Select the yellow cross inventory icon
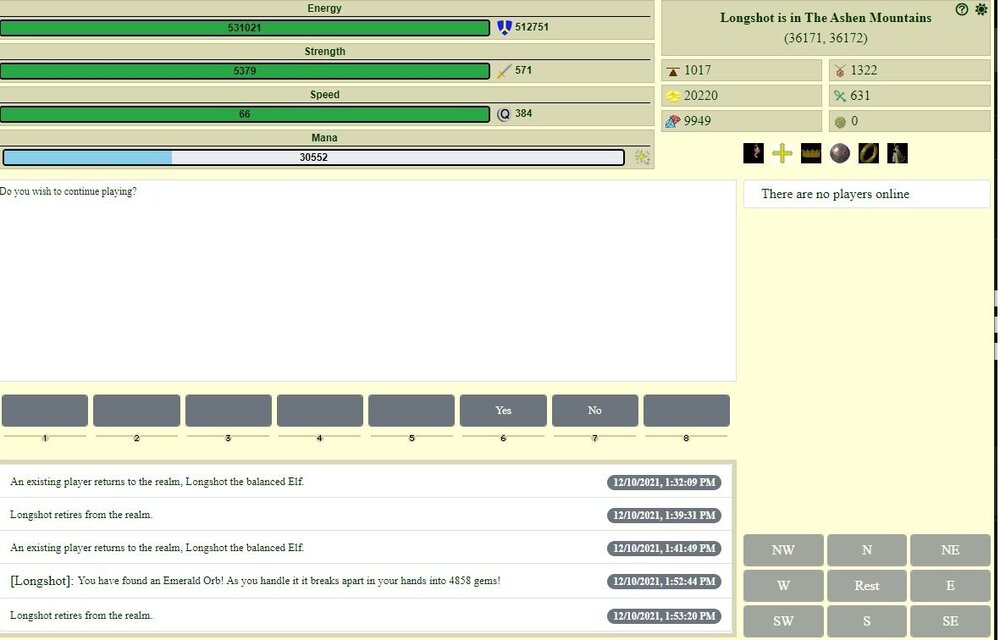The image size is (1000, 640). (x=782, y=153)
